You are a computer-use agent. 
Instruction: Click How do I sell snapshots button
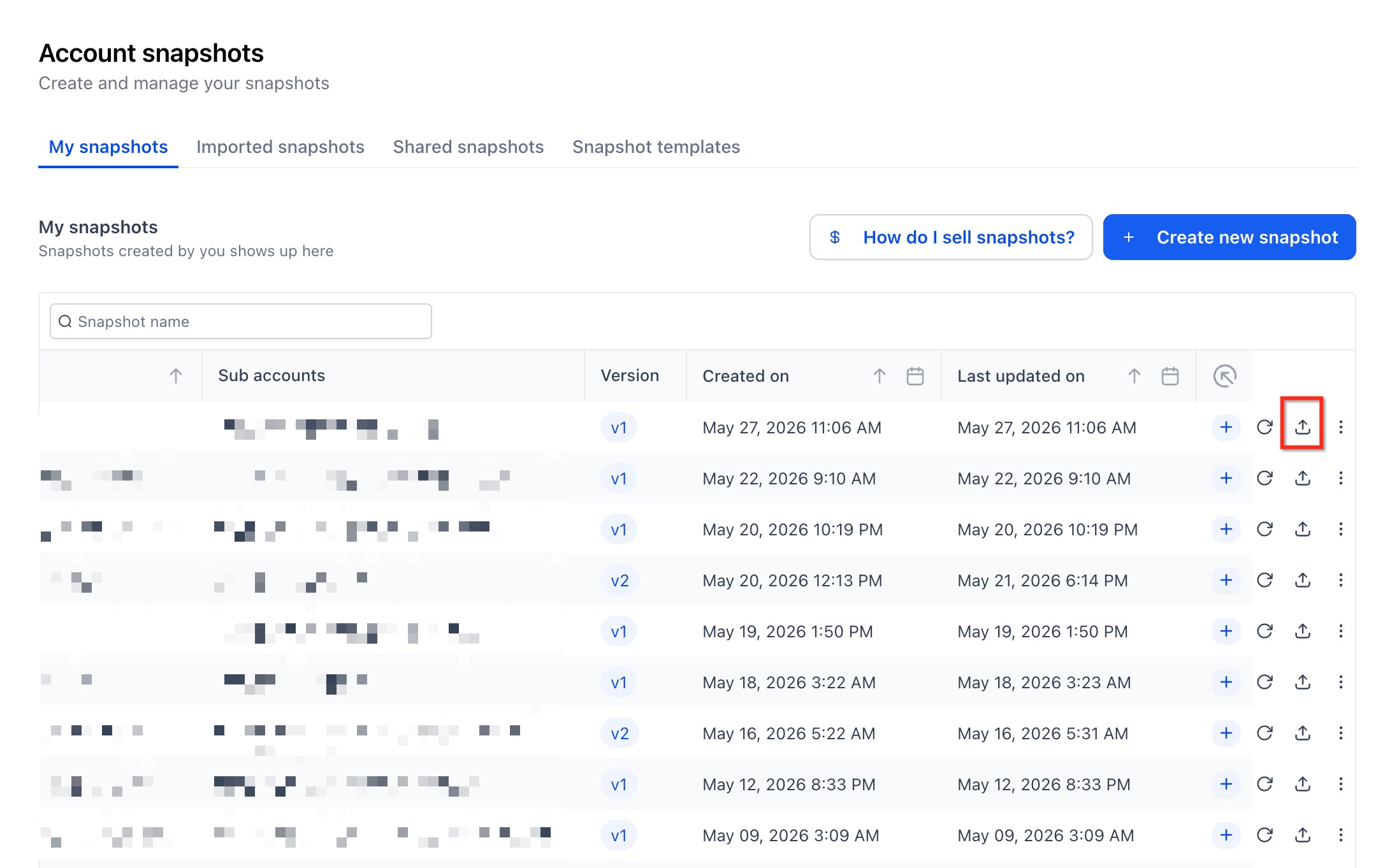pos(951,237)
